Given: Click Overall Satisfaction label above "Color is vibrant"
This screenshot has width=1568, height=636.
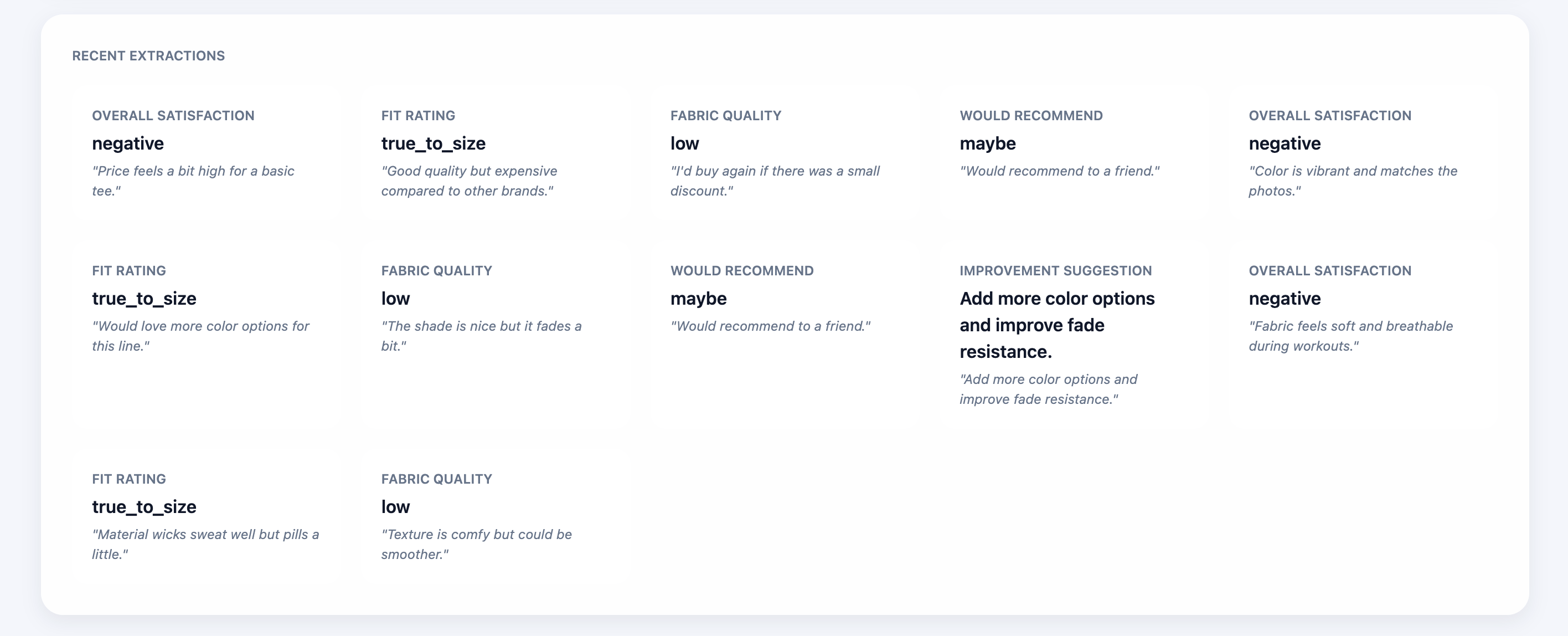Looking at the screenshot, I should point(1329,116).
